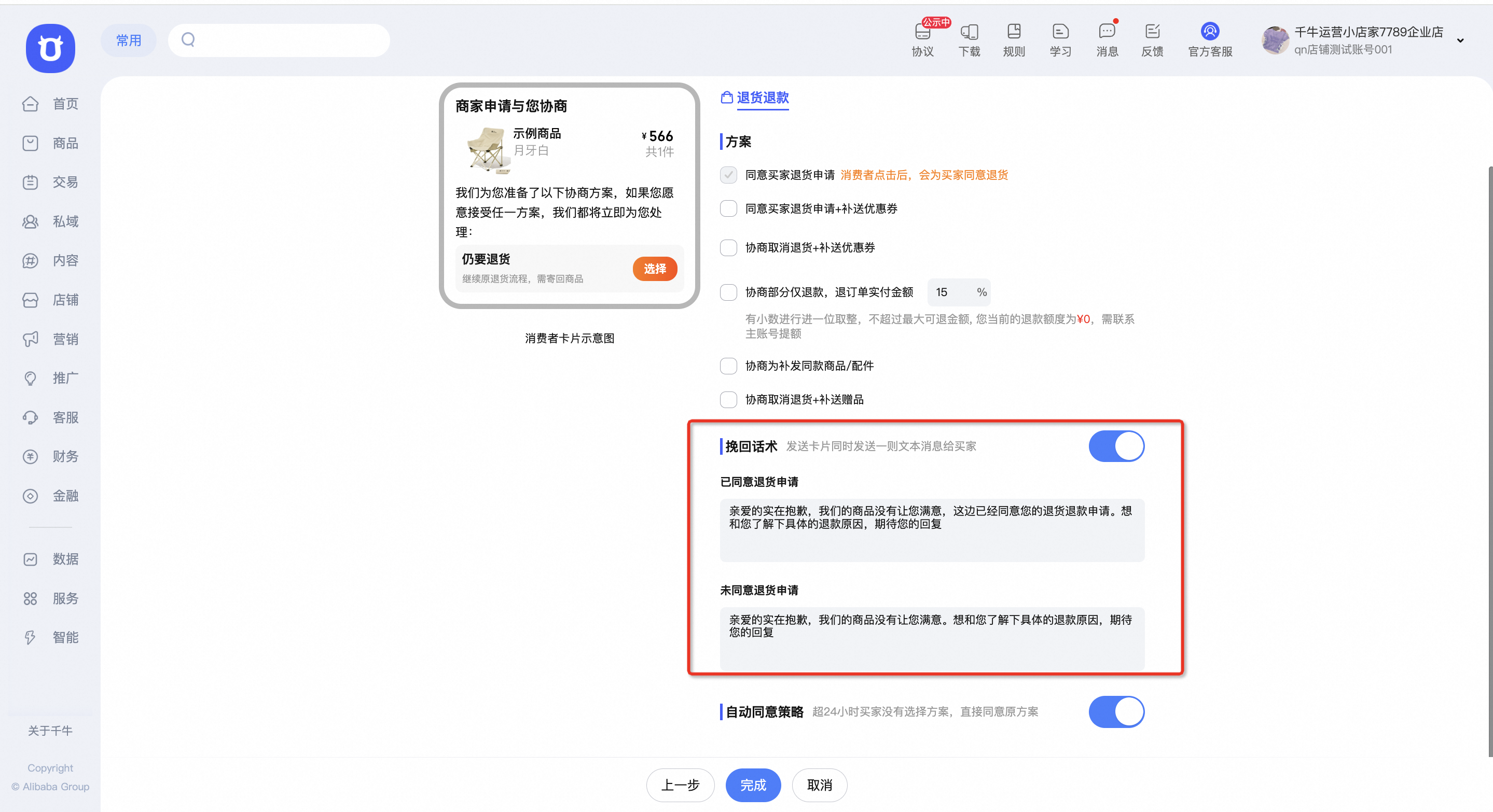Image resolution: width=1493 pixels, height=812 pixels.
Task: Click the 完成 finish button
Action: (x=753, y=785)
